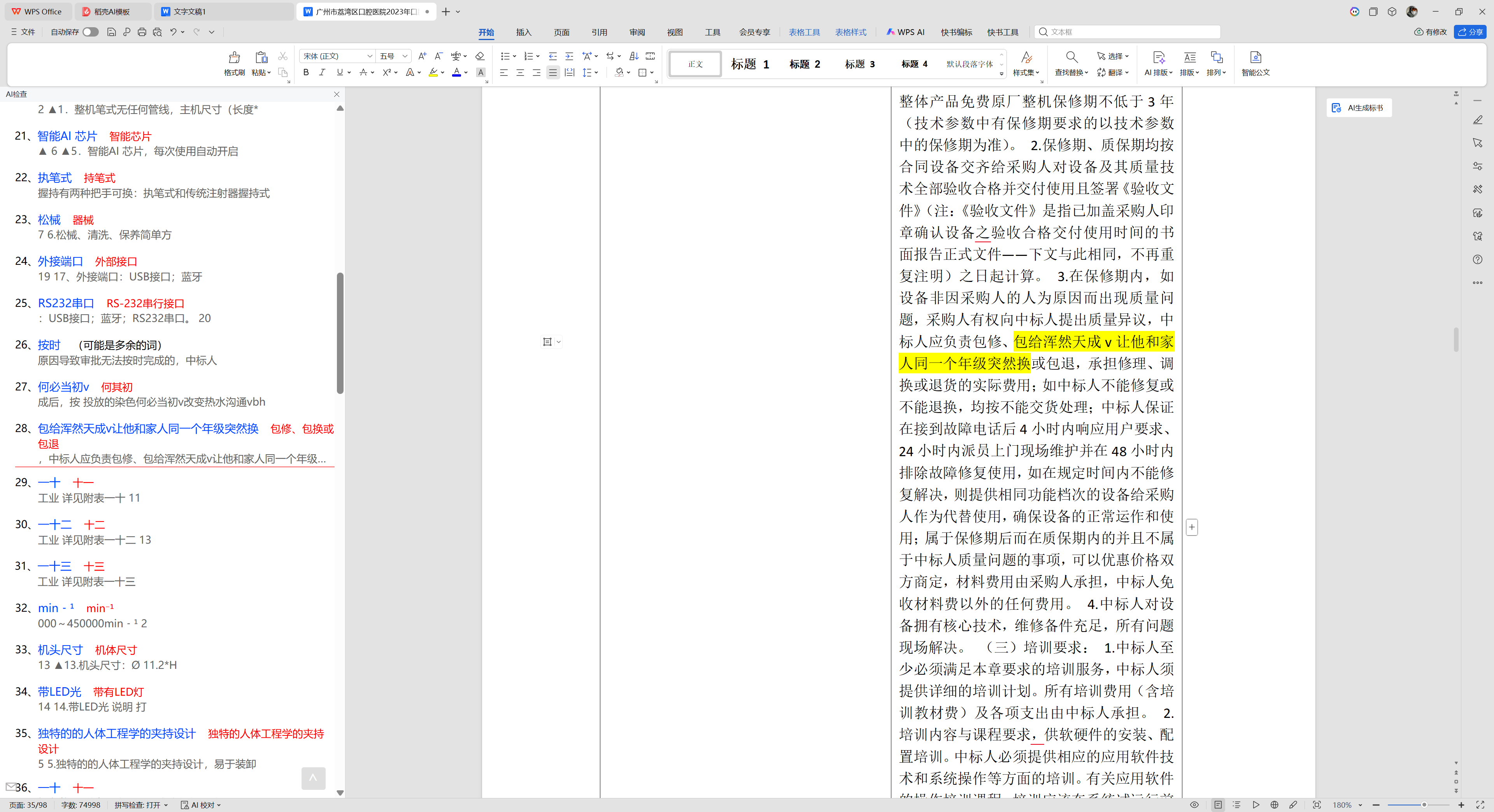The height and width of the screenshot is (812, 1494).
Task: Open the 宋体 (正文) font dropdown
Action: click(370, 56)
